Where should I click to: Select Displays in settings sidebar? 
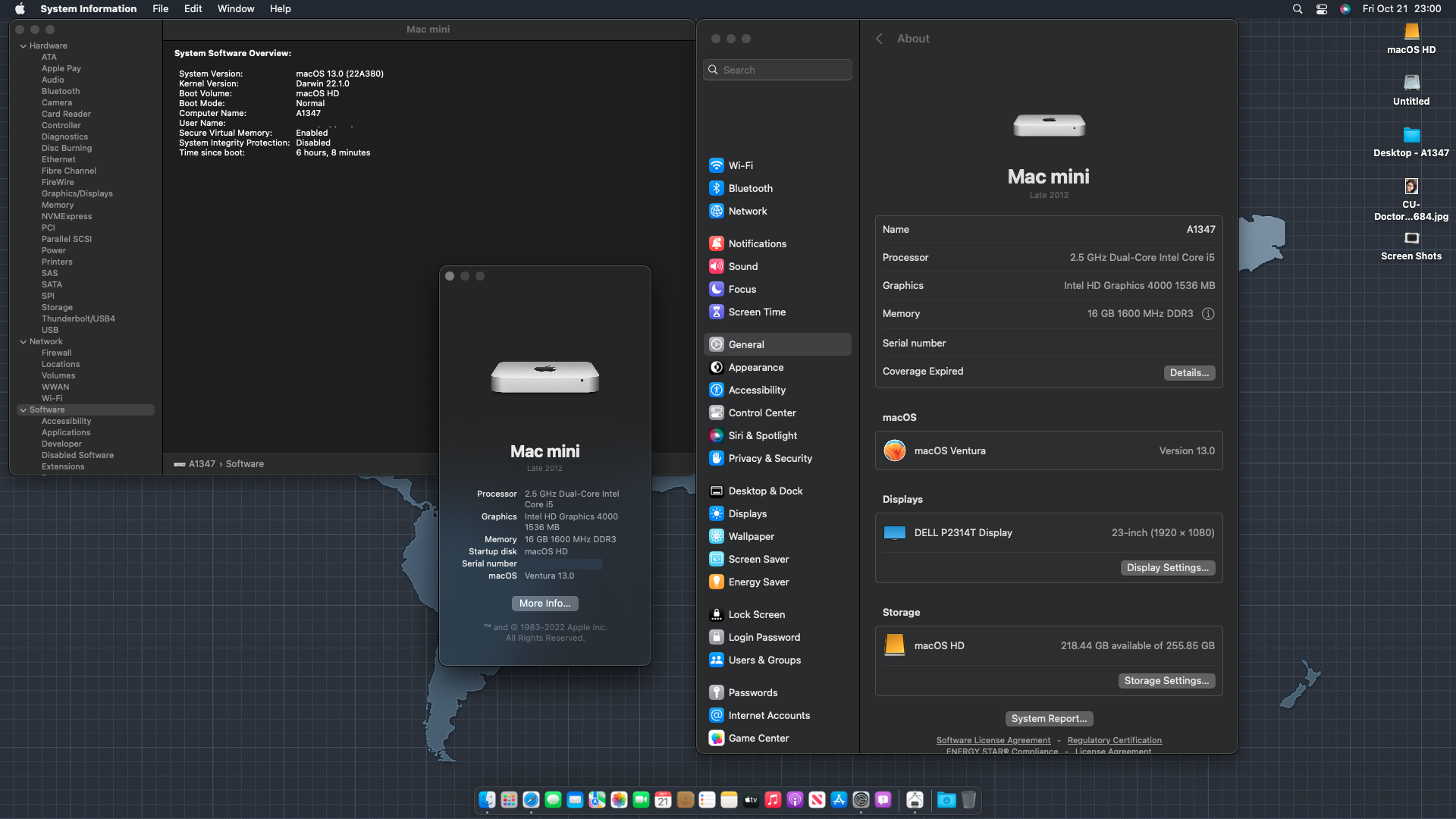[747, 513]
